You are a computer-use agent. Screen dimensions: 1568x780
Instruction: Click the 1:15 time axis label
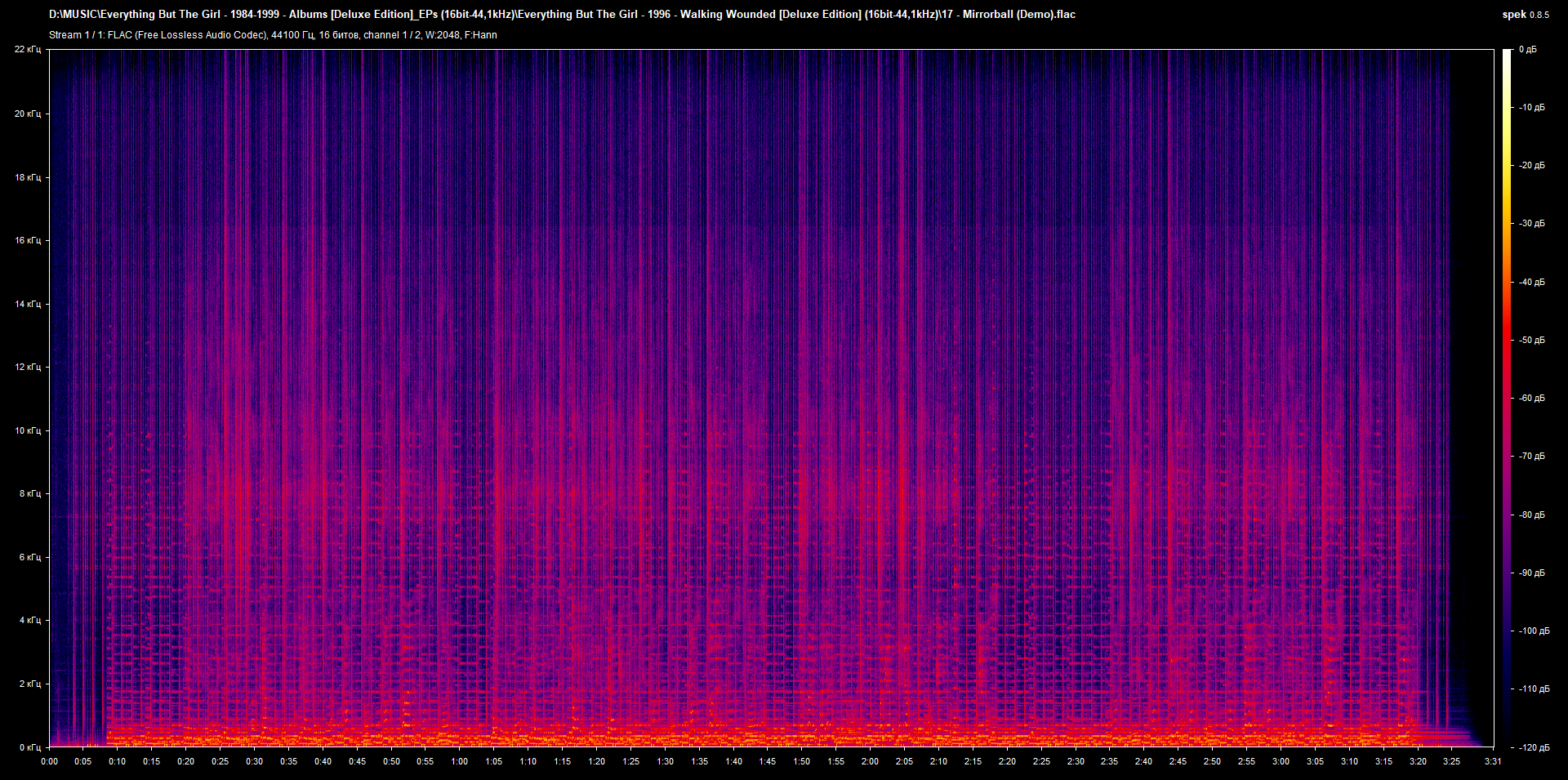pyautogui.click(x=563, y=762)
